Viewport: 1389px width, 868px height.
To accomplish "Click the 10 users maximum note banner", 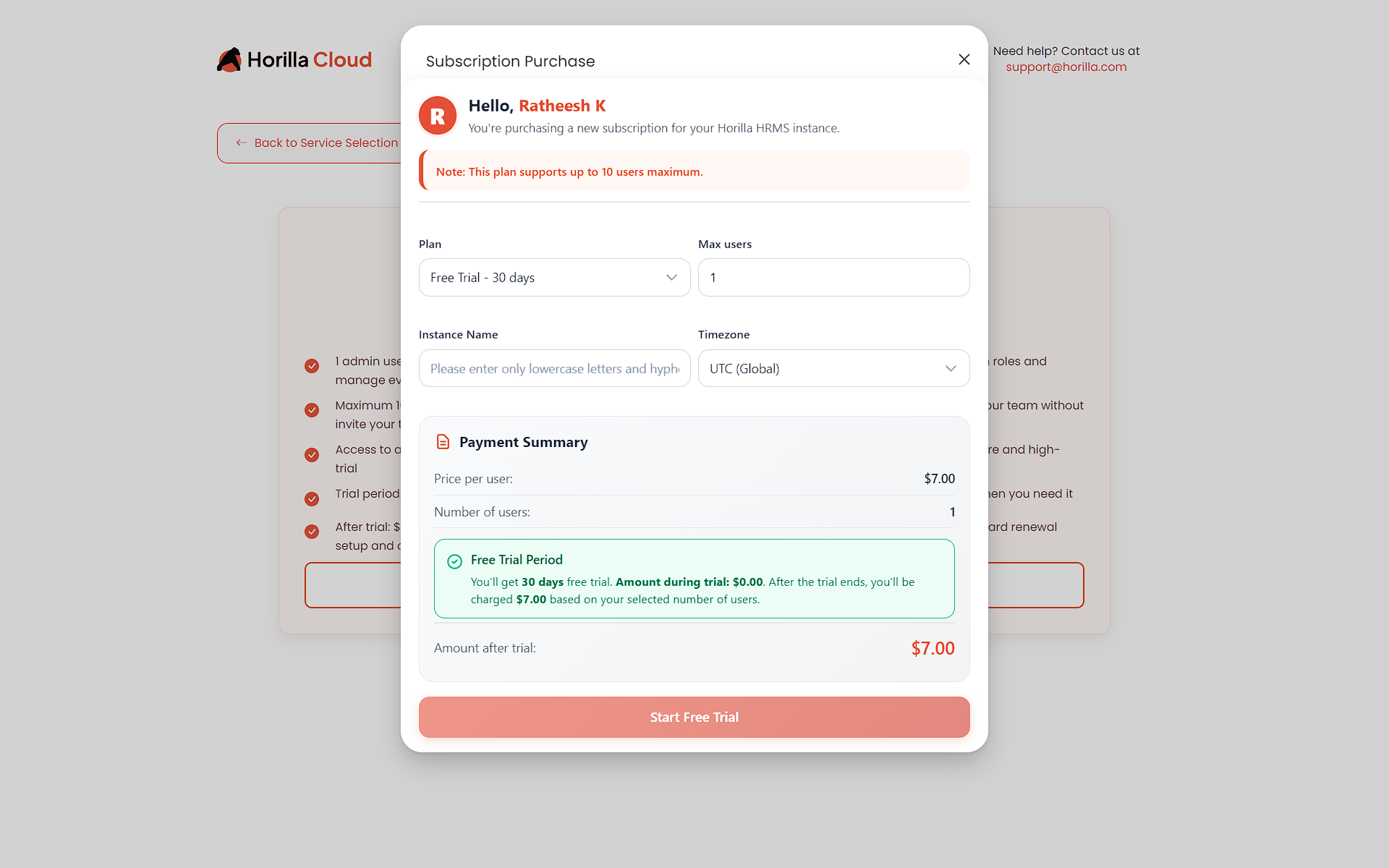I will (x=694, y=171).
